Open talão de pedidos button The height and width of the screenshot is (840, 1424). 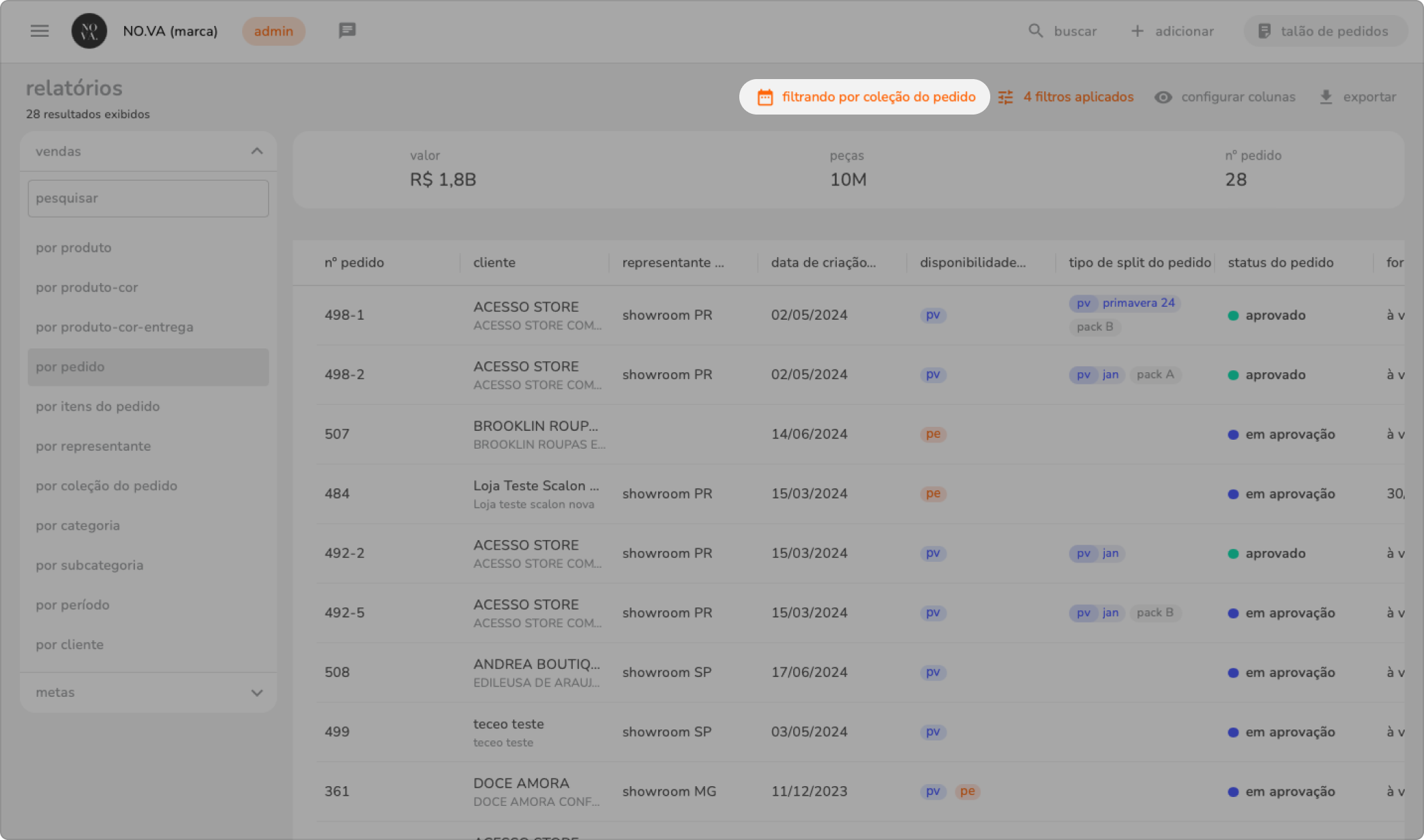(x=1324, y=31)
